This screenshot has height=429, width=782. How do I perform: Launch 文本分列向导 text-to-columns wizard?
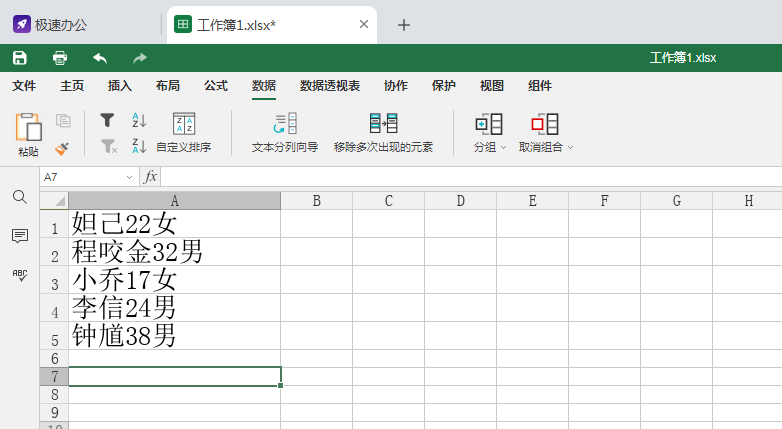click(285, 133)
